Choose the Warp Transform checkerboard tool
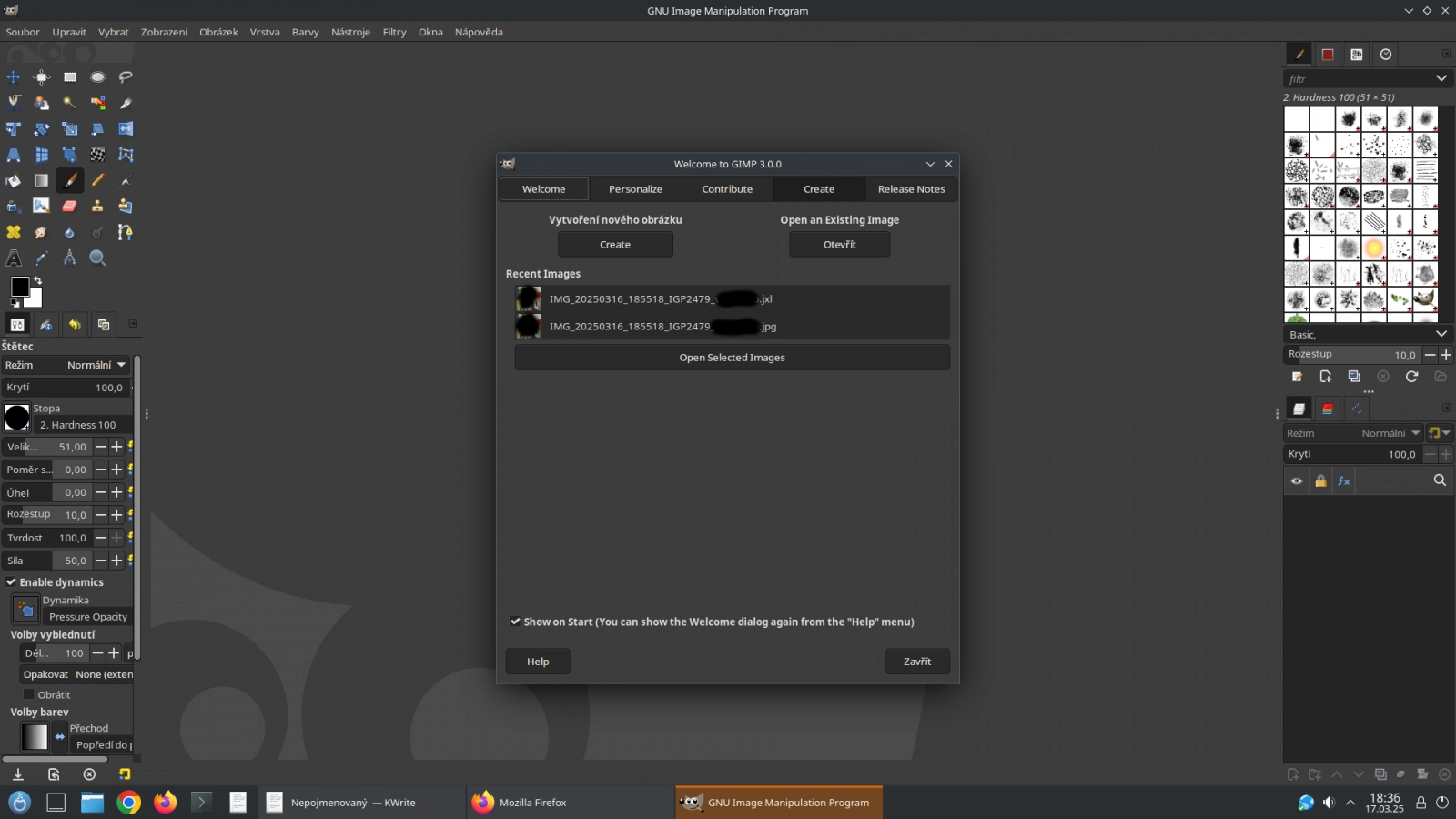The width and height of the screenshot is (1456, 819). 97,155
